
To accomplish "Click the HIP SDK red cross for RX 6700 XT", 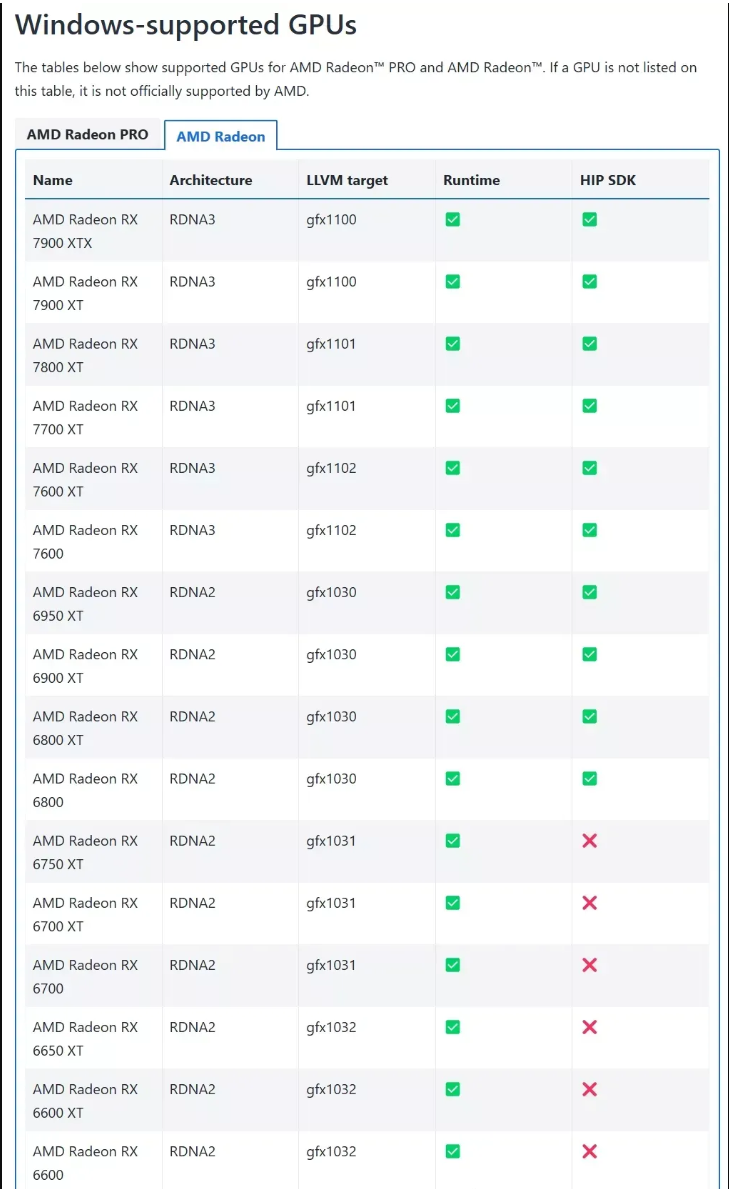I will [589, 903].
